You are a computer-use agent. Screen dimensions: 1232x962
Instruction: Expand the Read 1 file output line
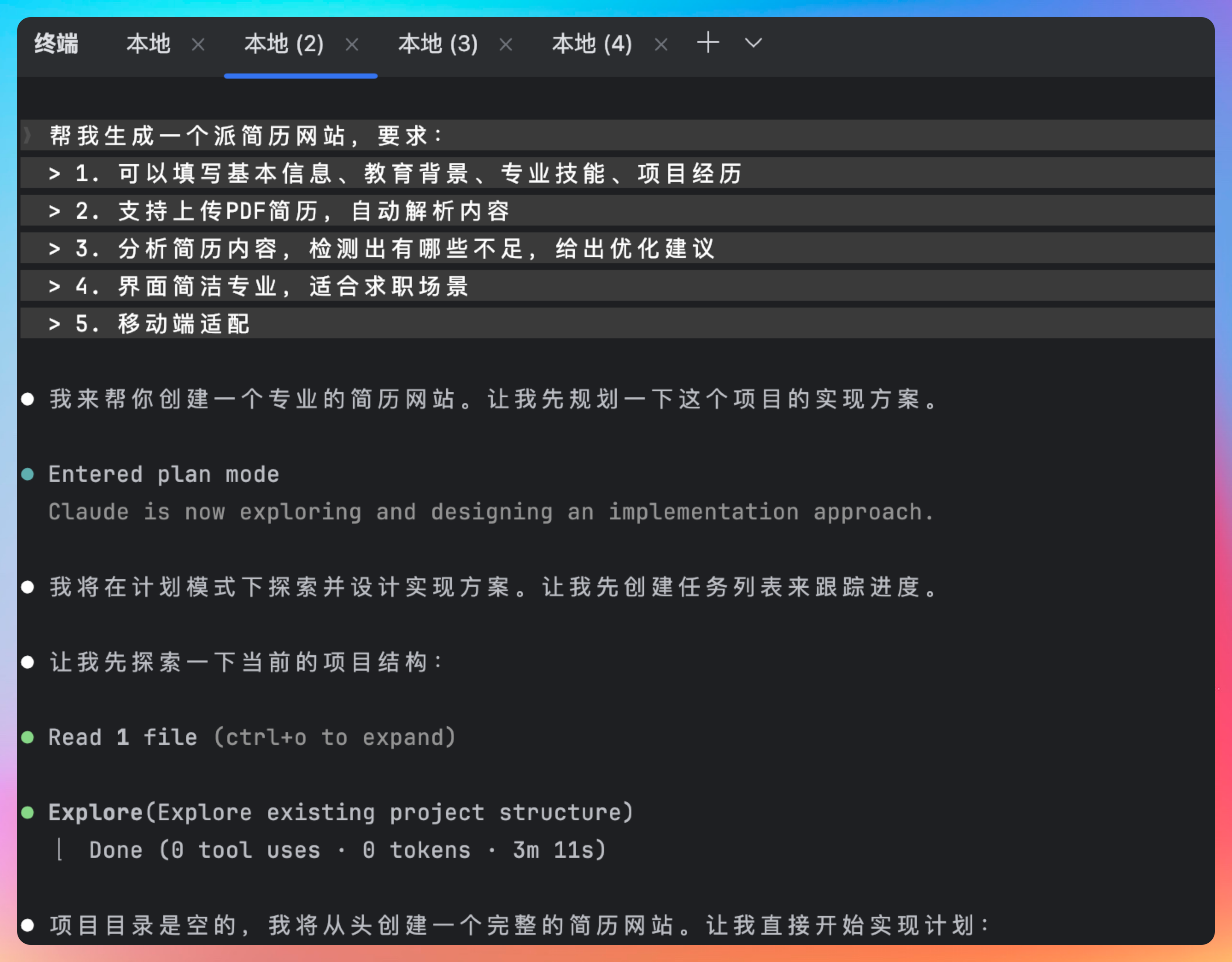[252, 737]
